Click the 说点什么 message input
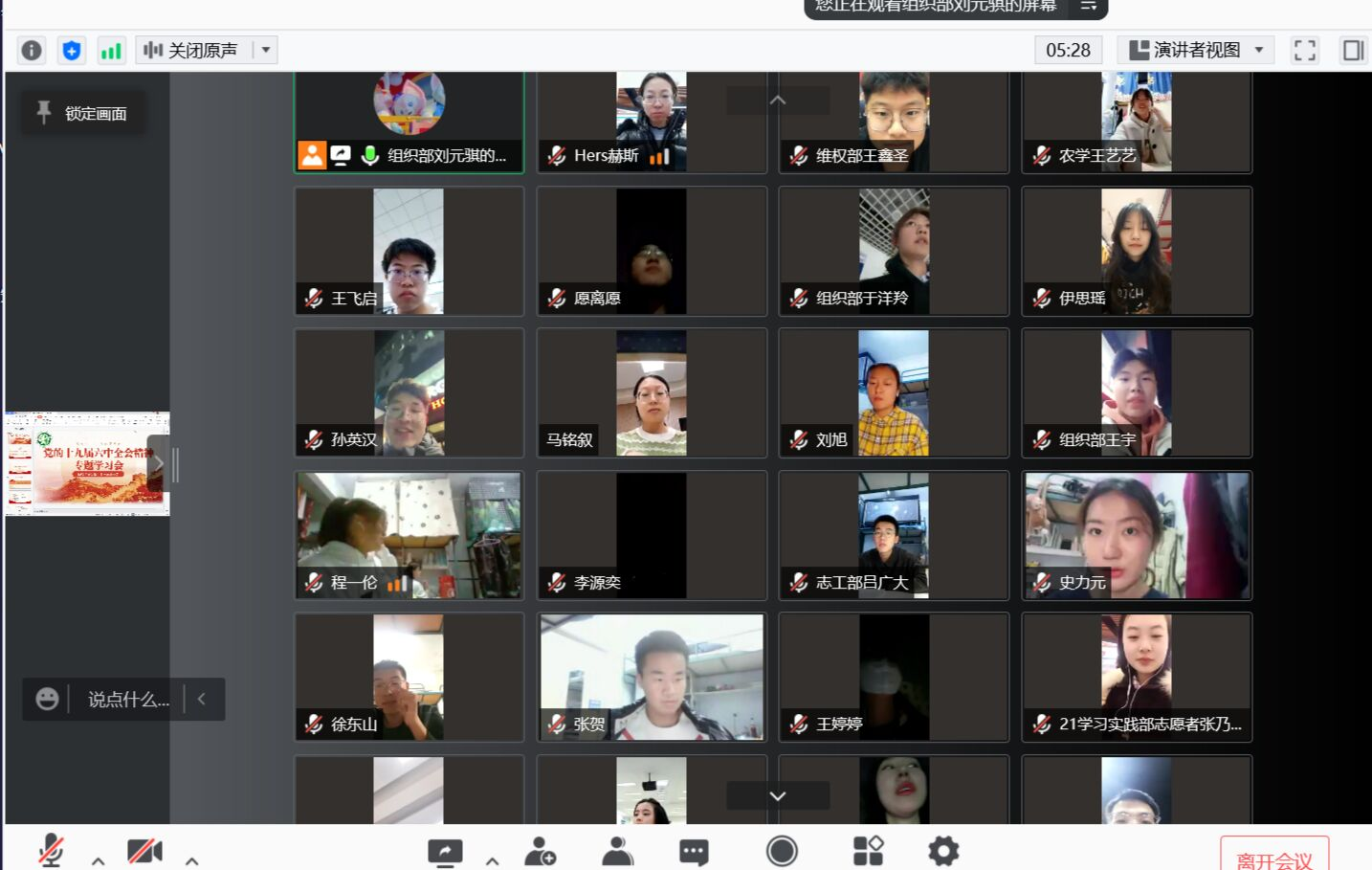The width and height of the screenshot is (1372, 870). (128, 700)
